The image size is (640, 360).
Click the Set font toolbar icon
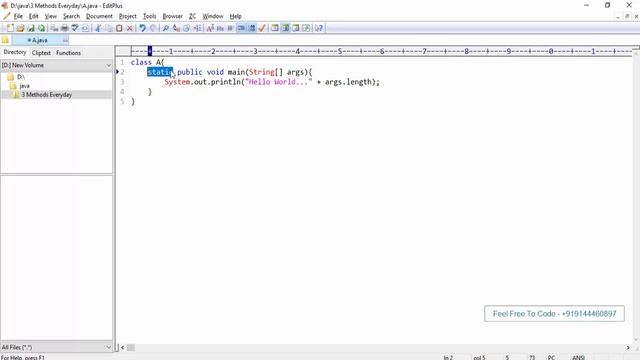click(210, 28)
